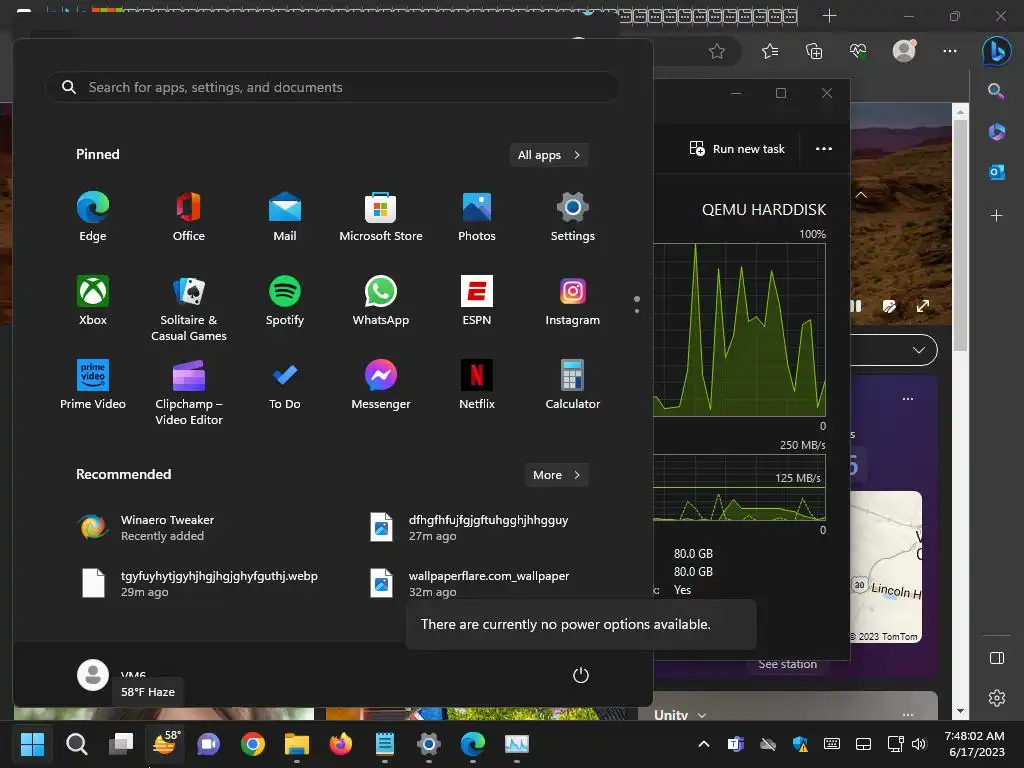Launch Google Chrome from taskbar

point(253,744)
